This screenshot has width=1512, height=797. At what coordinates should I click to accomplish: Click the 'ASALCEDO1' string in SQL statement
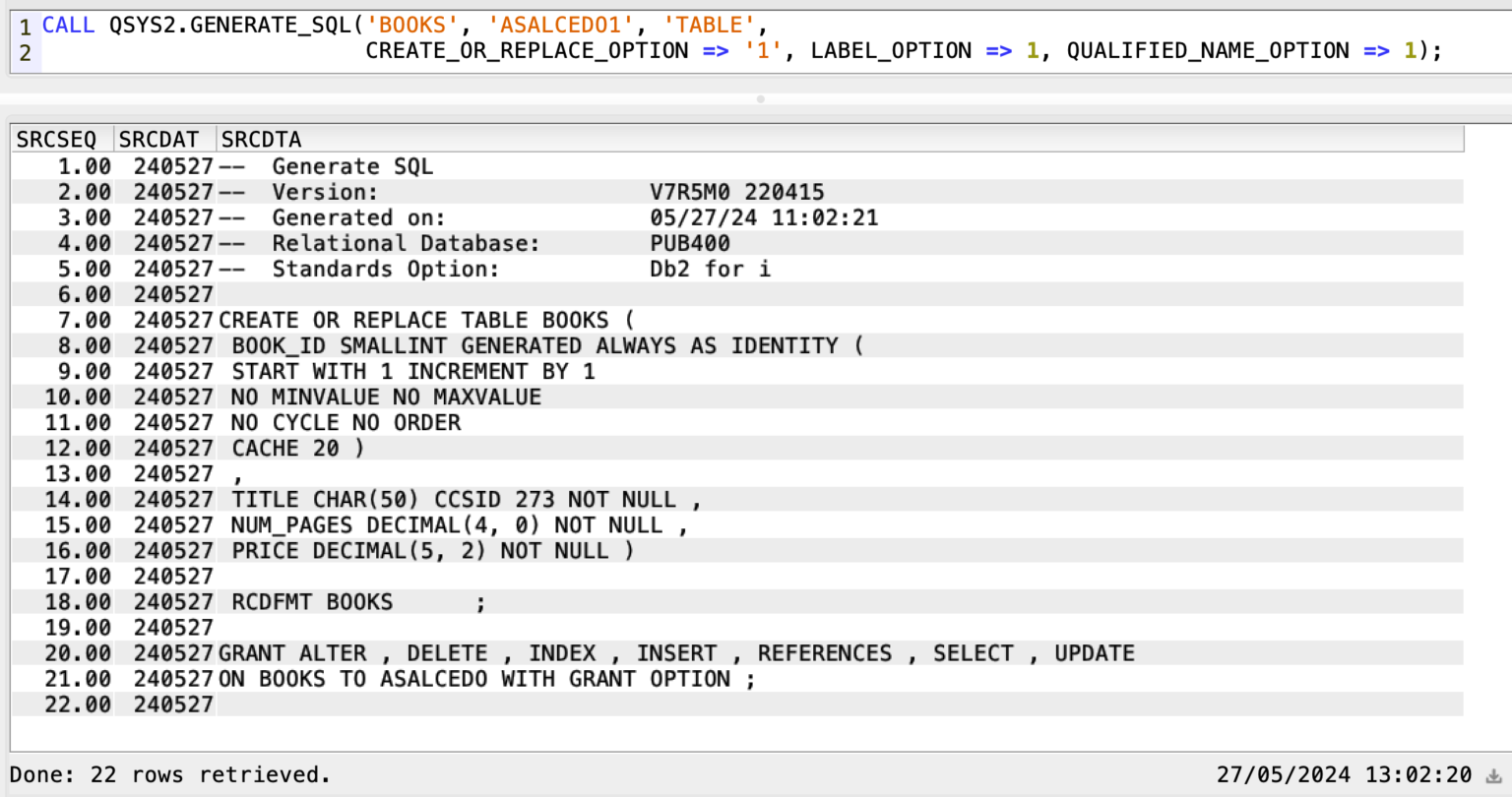pyautogui.click(x=561, y=26)
